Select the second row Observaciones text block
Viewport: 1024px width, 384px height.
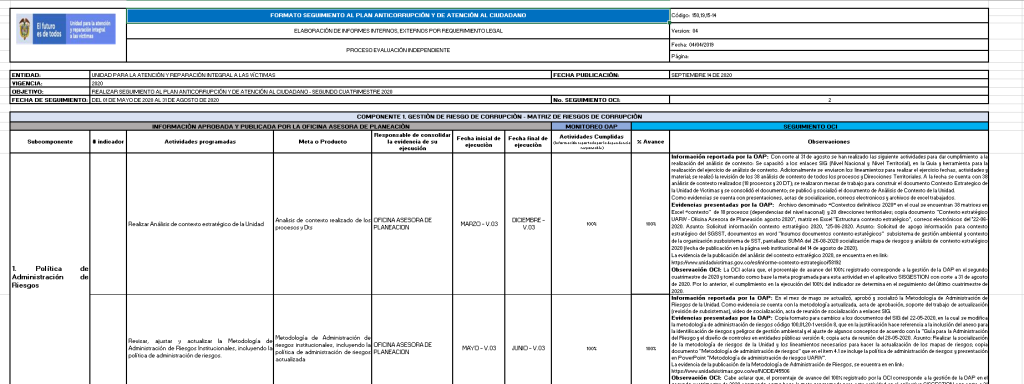tap(829, 340)
